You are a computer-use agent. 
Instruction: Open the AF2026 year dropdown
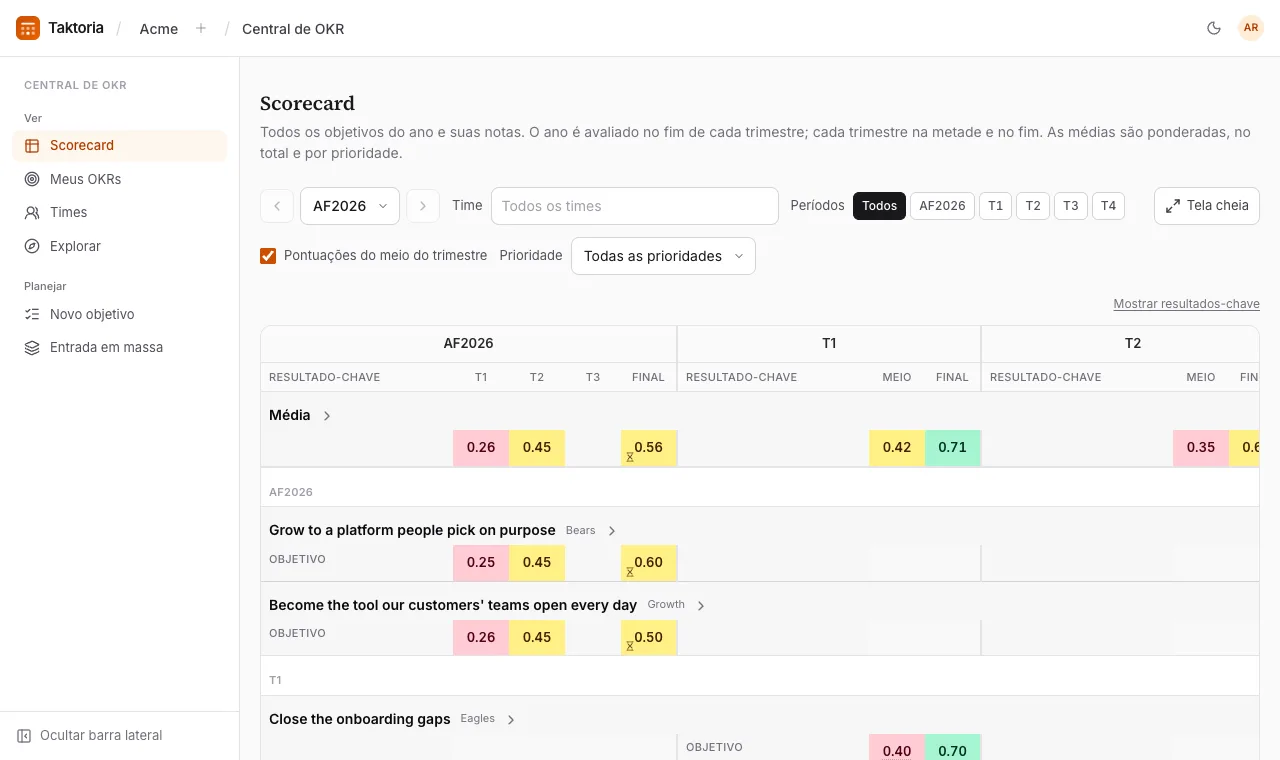click(350, 206)
